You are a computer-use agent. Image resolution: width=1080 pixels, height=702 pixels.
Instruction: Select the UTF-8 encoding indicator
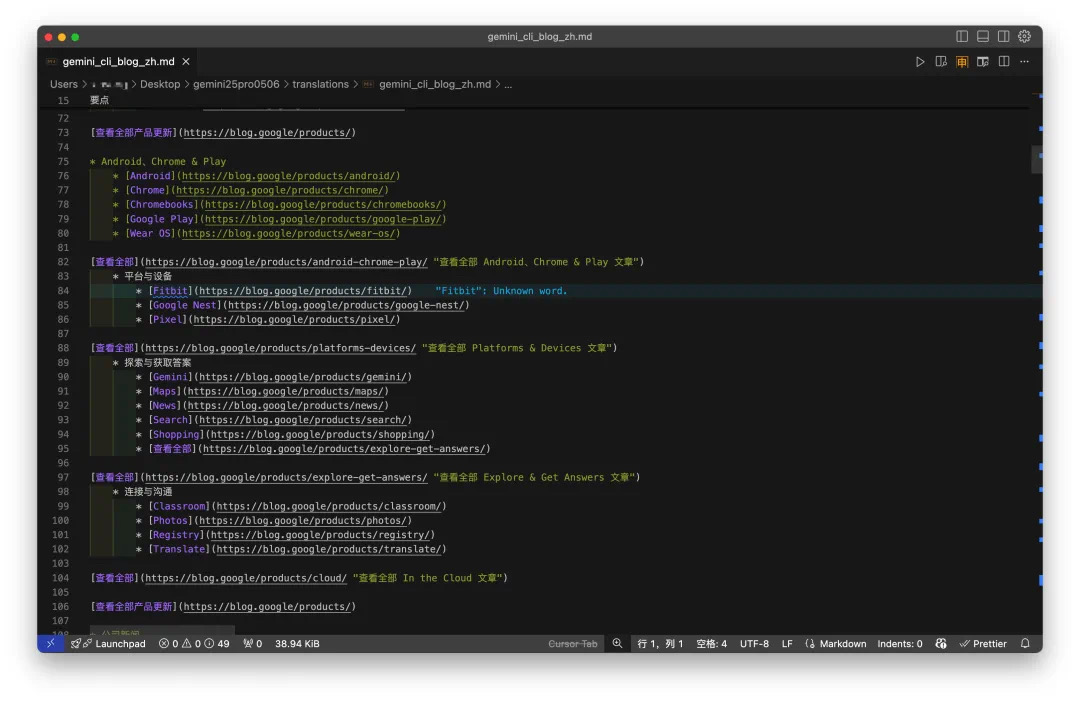point(754,643)
